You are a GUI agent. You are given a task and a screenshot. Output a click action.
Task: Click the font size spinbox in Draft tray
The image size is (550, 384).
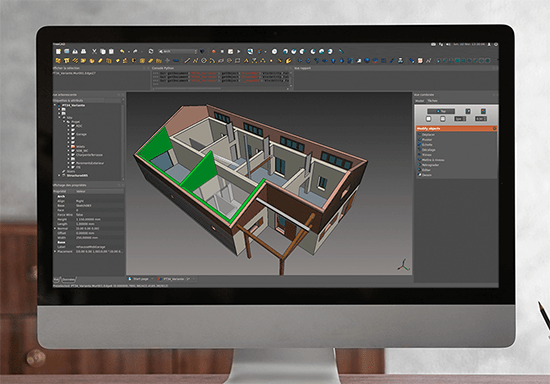coord(481,119)
